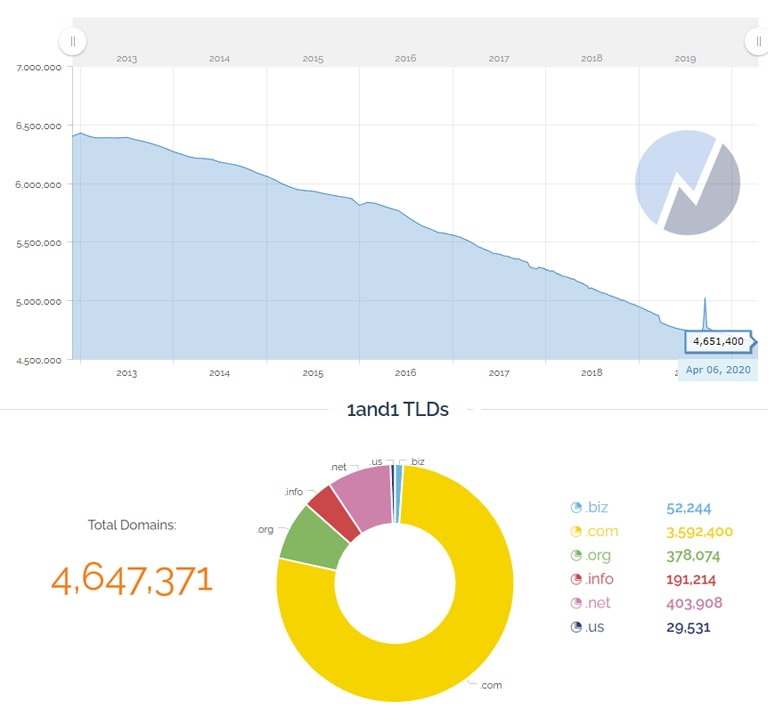The image size is (768, 726).
Task: Click the .us legend pie icon
Action: (576, 627)
